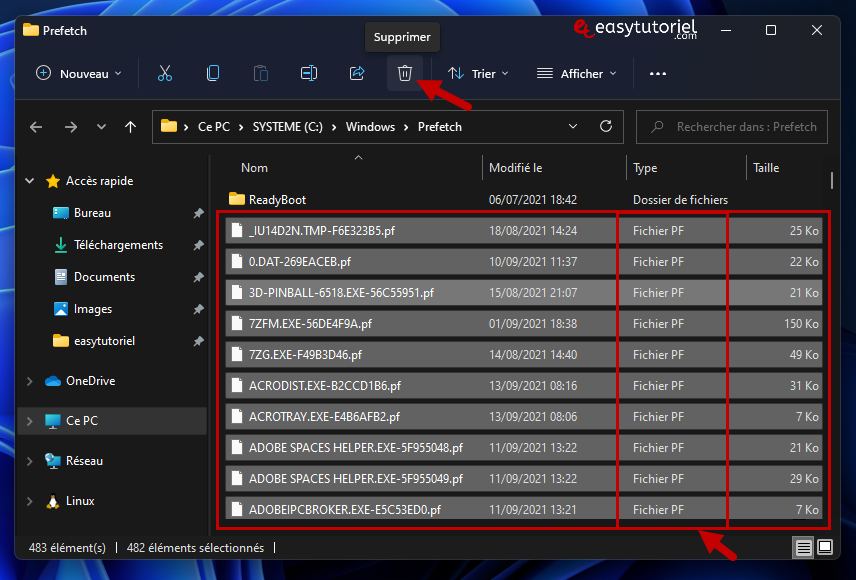Image resolution: width=856 pixels, height=580 pixels.
Task: Click Ce PC in the breadcrumb path
Action: coord(214,127)
